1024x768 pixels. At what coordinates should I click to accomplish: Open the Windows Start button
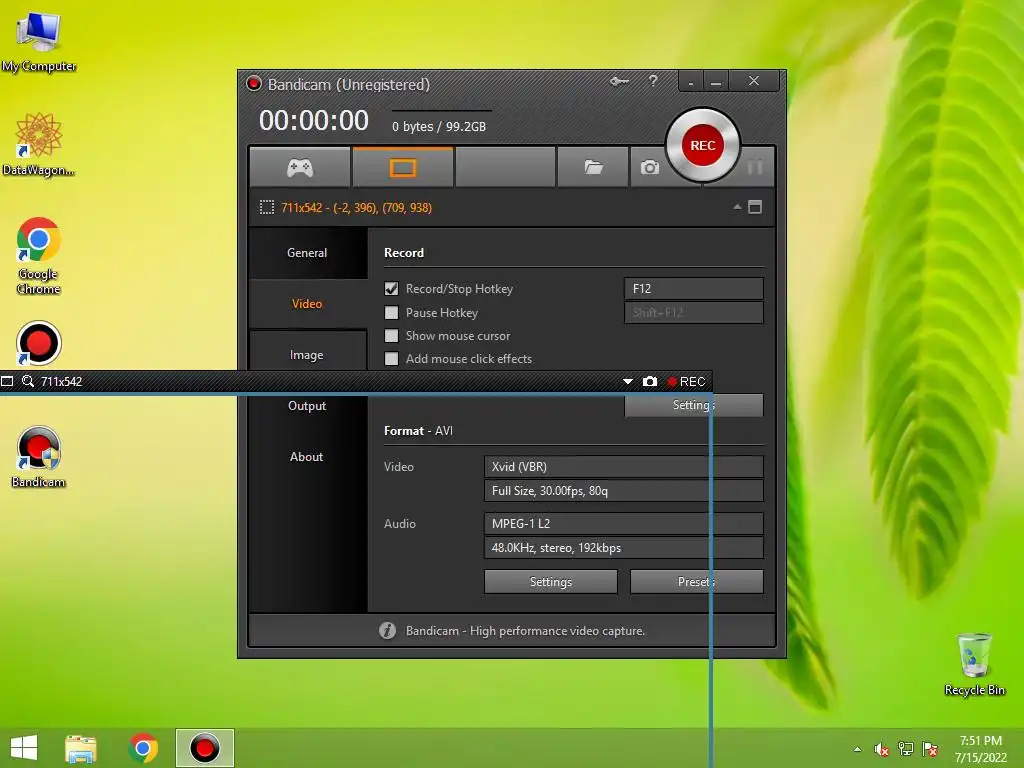tap(24, 748)
